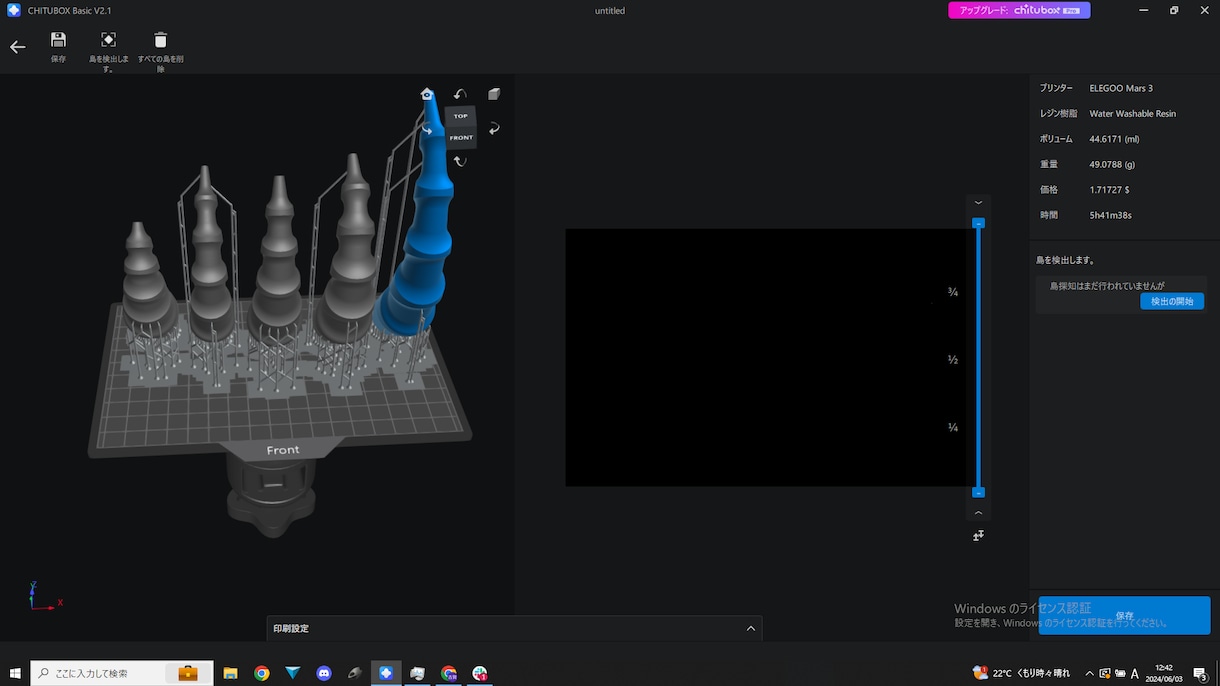Click the ½ mark on layer slider
The image size is (1220, 686).
click(x=953, y=360)
